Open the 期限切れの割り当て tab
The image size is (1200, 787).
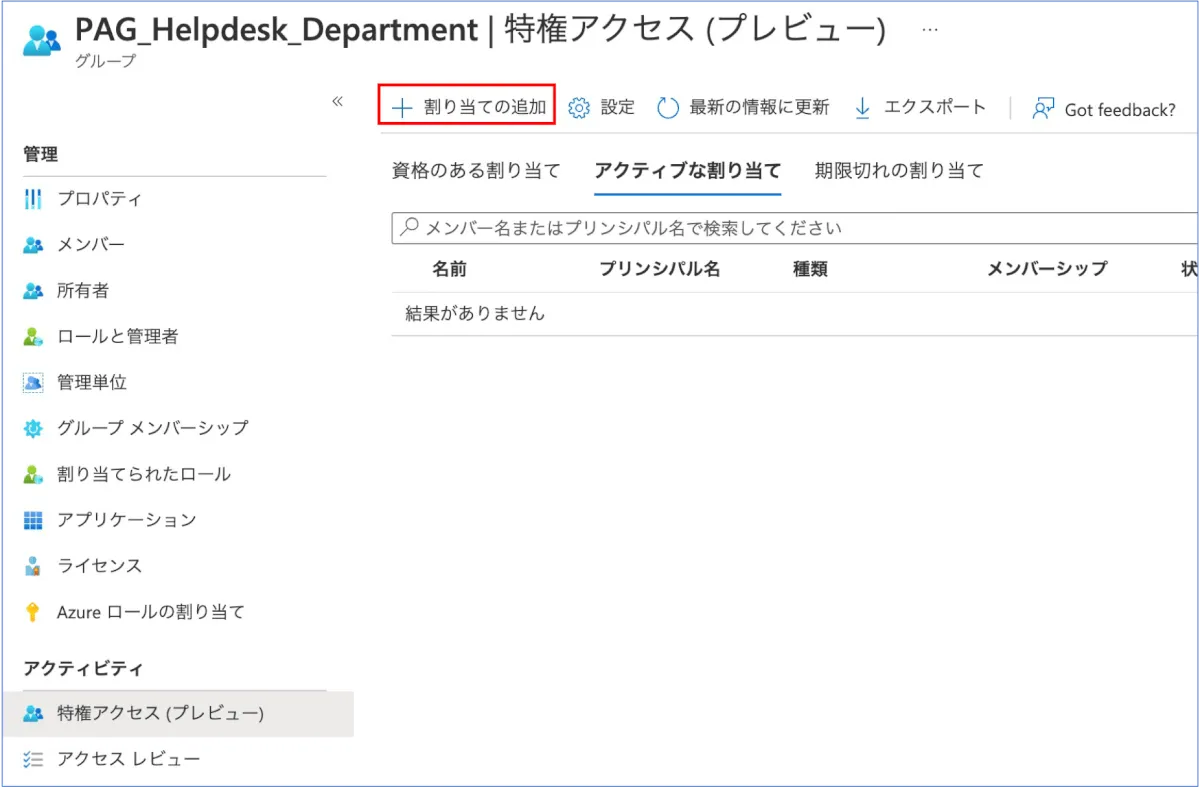(x=899, y=170)
